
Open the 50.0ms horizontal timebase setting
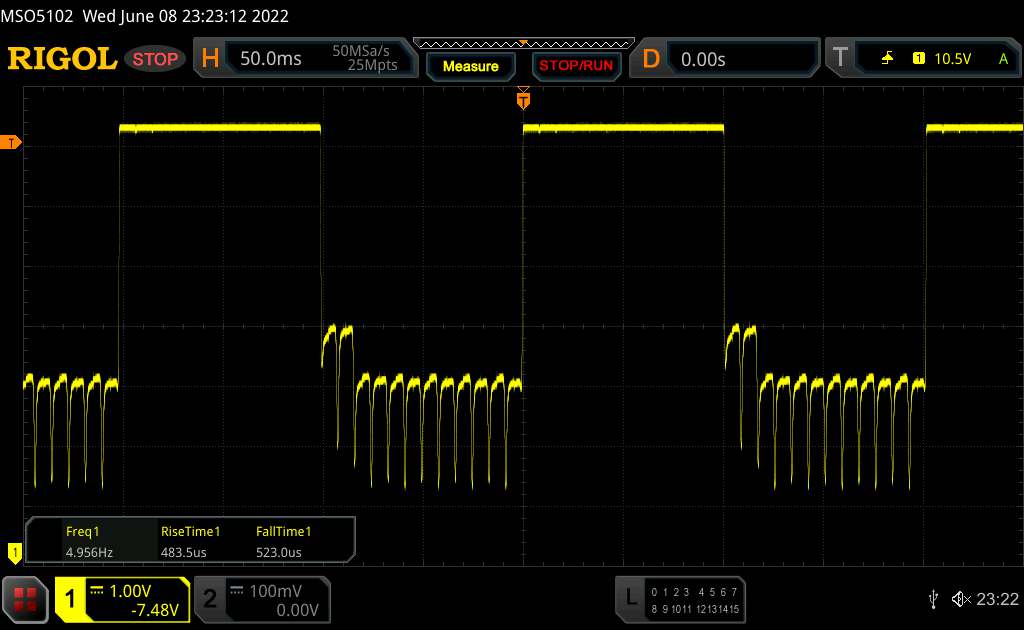point(270,59)
